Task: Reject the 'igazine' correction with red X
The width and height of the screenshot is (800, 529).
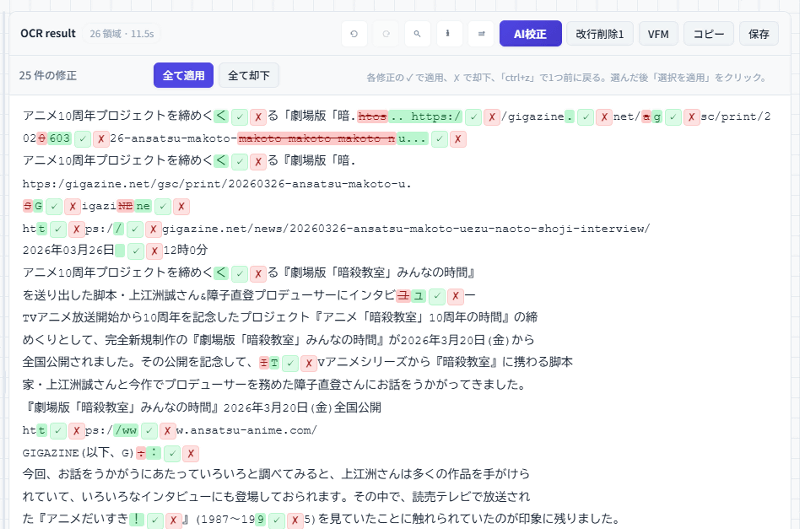Action: (x=180, y=206)
